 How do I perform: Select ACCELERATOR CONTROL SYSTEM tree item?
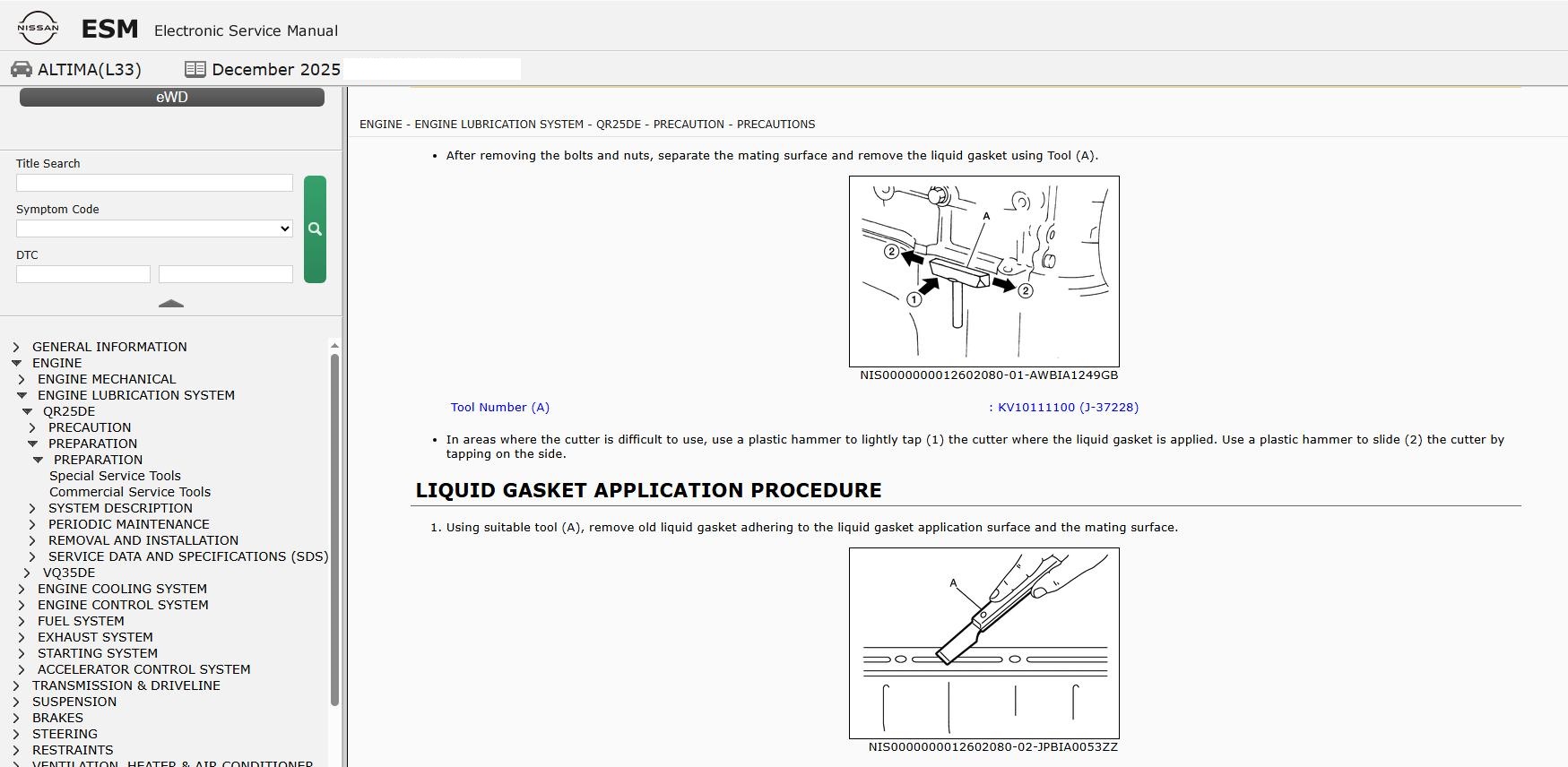pyautogui.click(x=144, y=669)
